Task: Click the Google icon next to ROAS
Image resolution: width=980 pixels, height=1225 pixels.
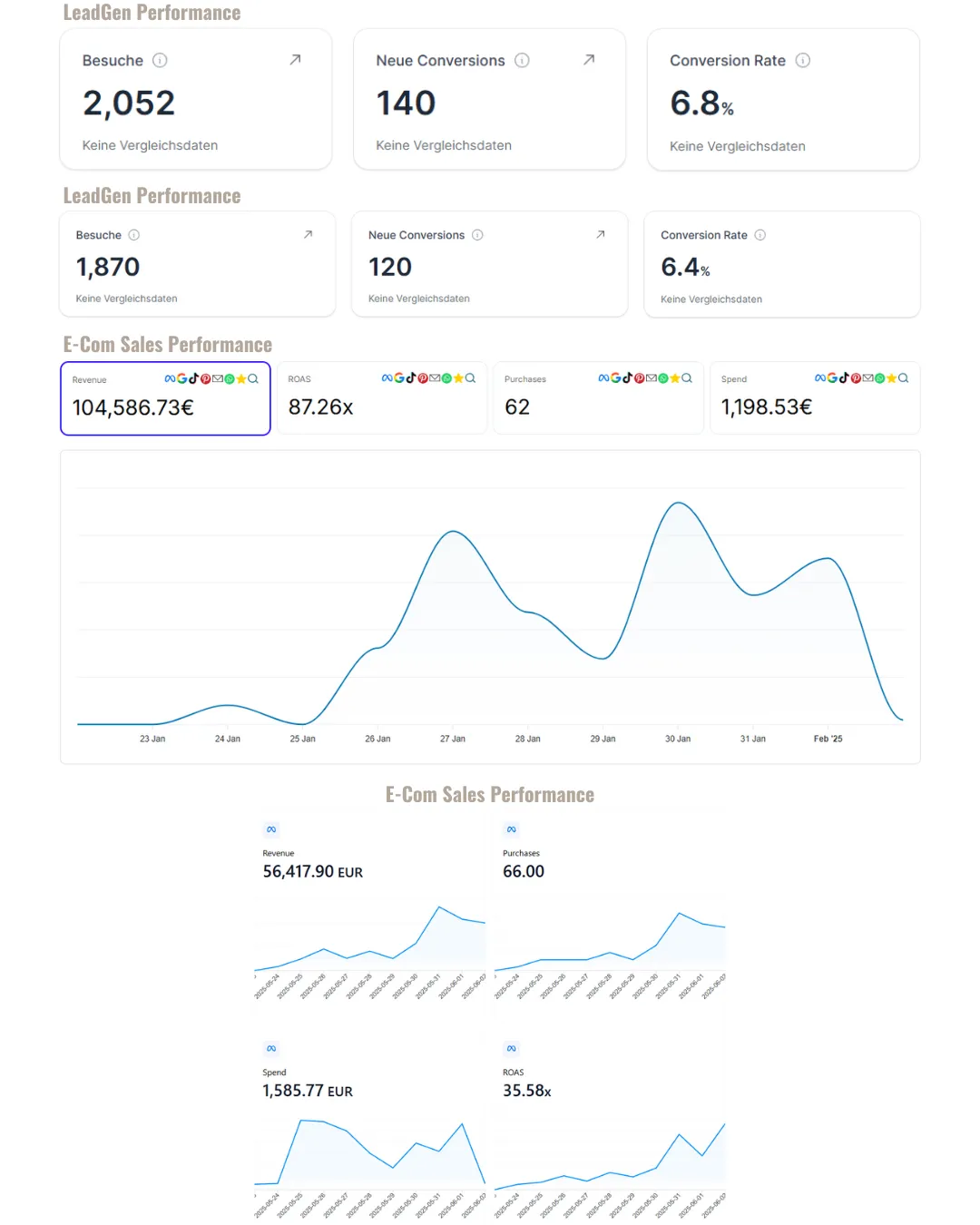Action: (399, 378)
